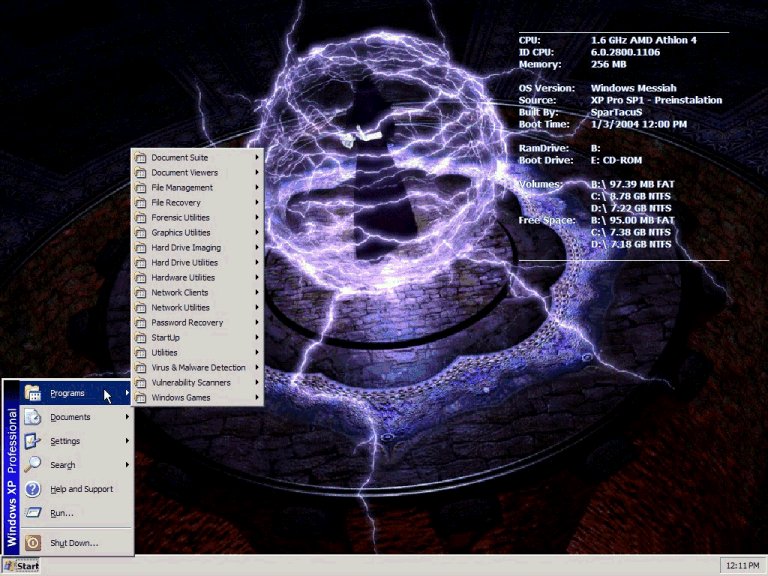
Task: Open the Hardware Utilities menu entry
Action: click(x=198, y=278)
